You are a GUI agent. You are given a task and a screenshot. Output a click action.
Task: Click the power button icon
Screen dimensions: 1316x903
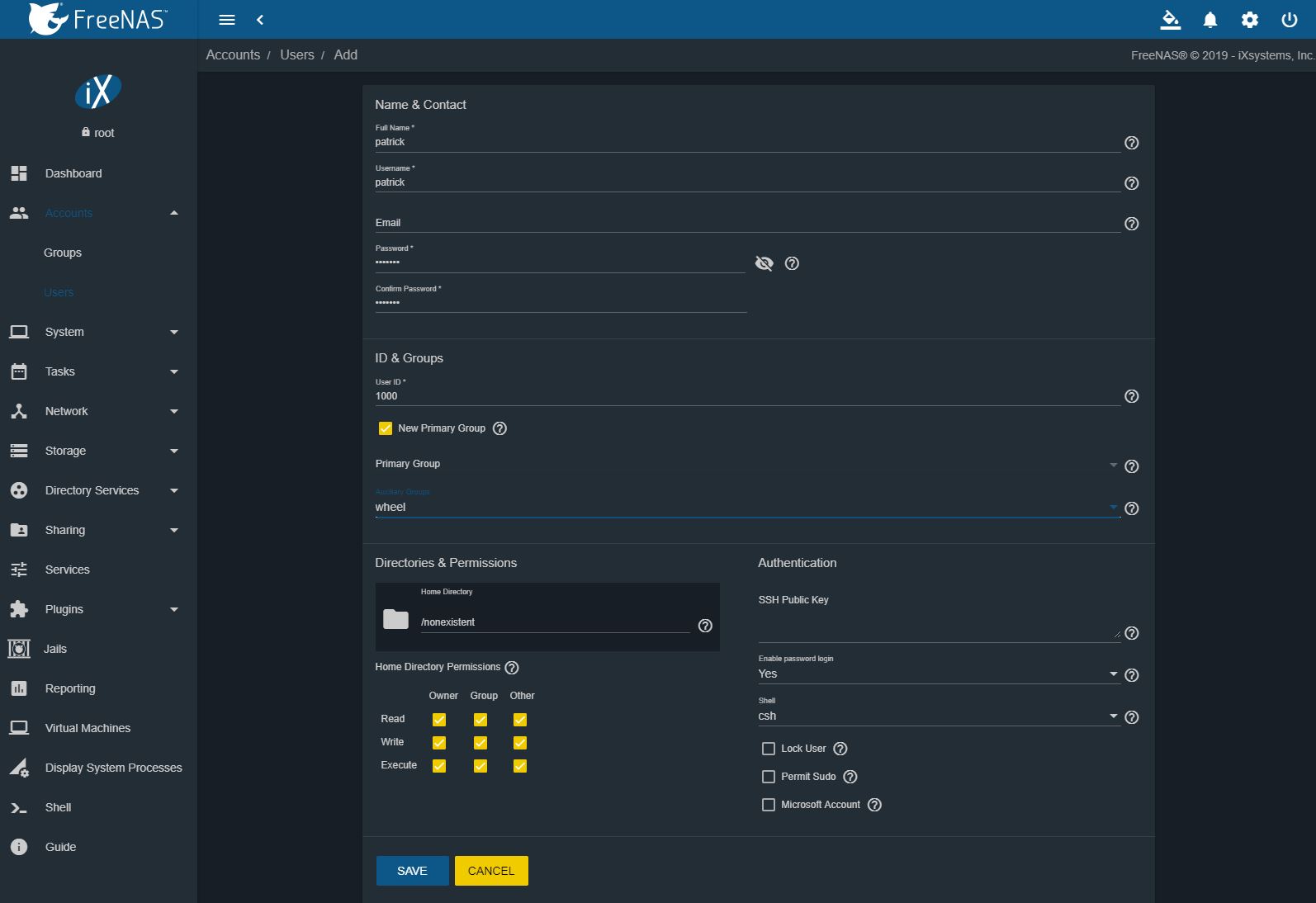(1289, 20)
